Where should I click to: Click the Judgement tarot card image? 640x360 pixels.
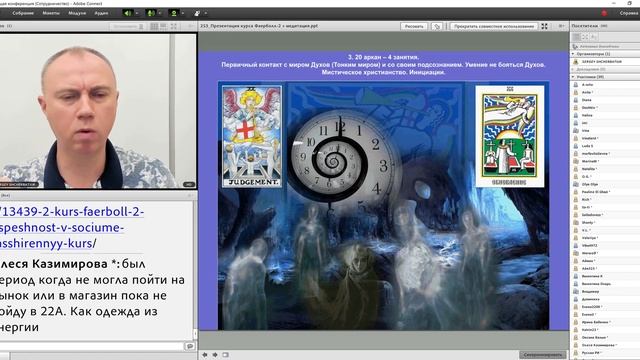pos(252,136)
